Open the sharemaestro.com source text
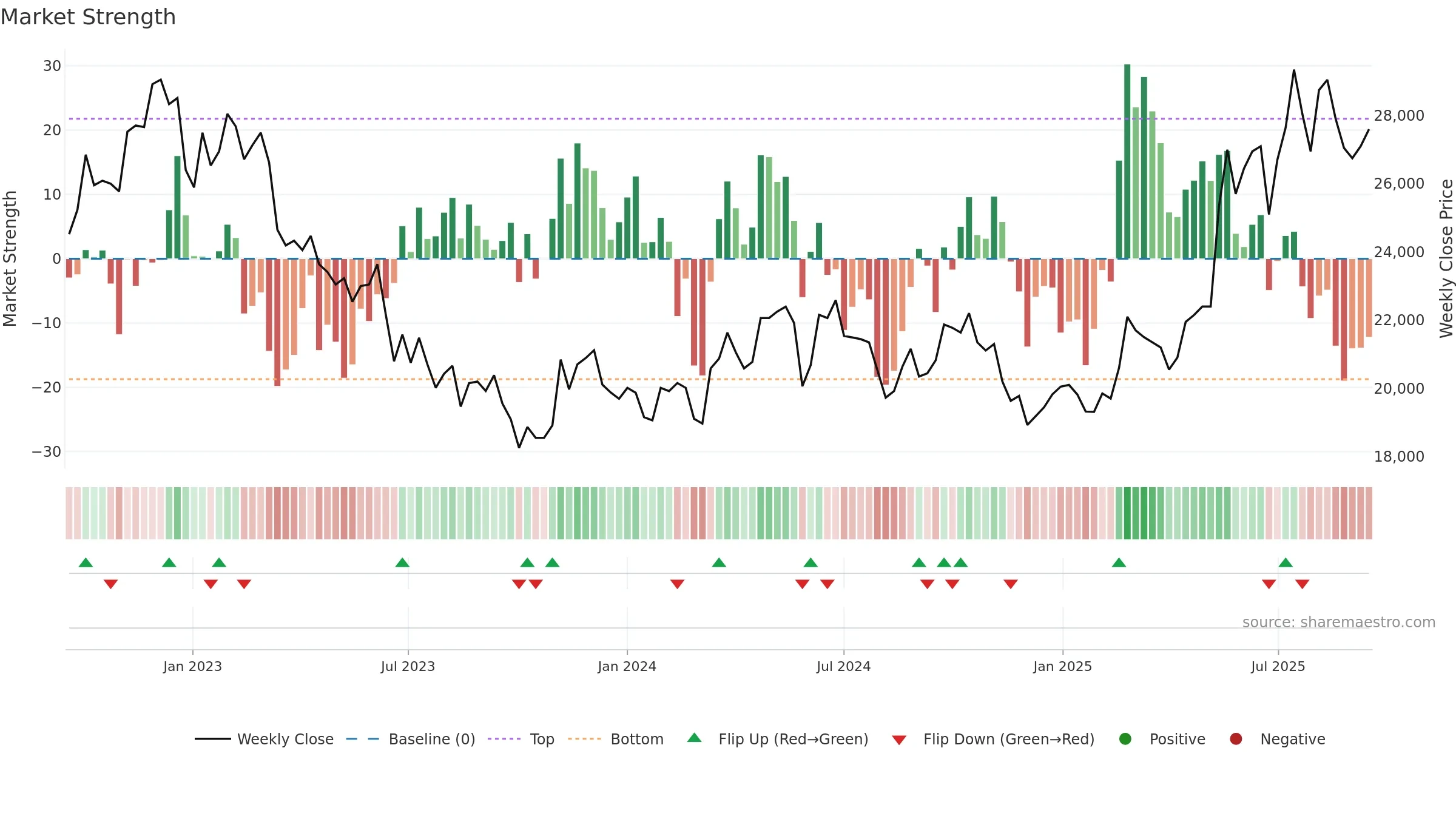 (1339, 622)
